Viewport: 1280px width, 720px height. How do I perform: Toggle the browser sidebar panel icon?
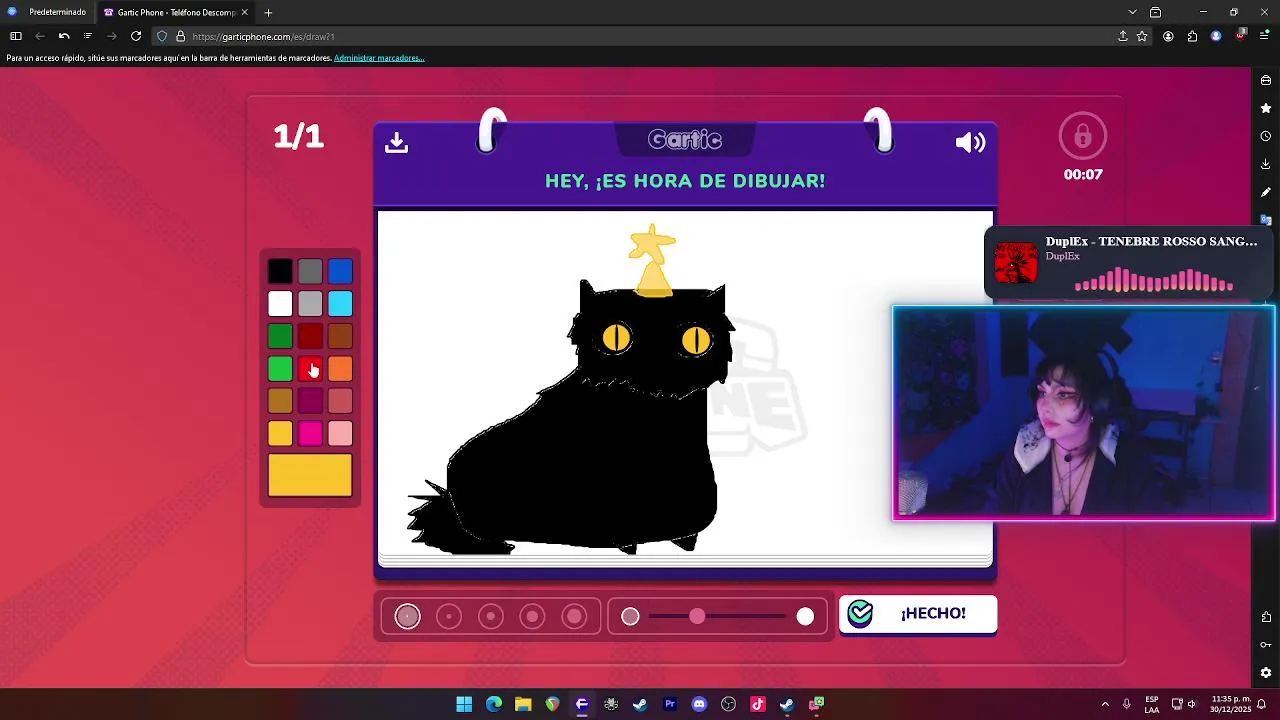pyautogui.click(x=16, y=36)
